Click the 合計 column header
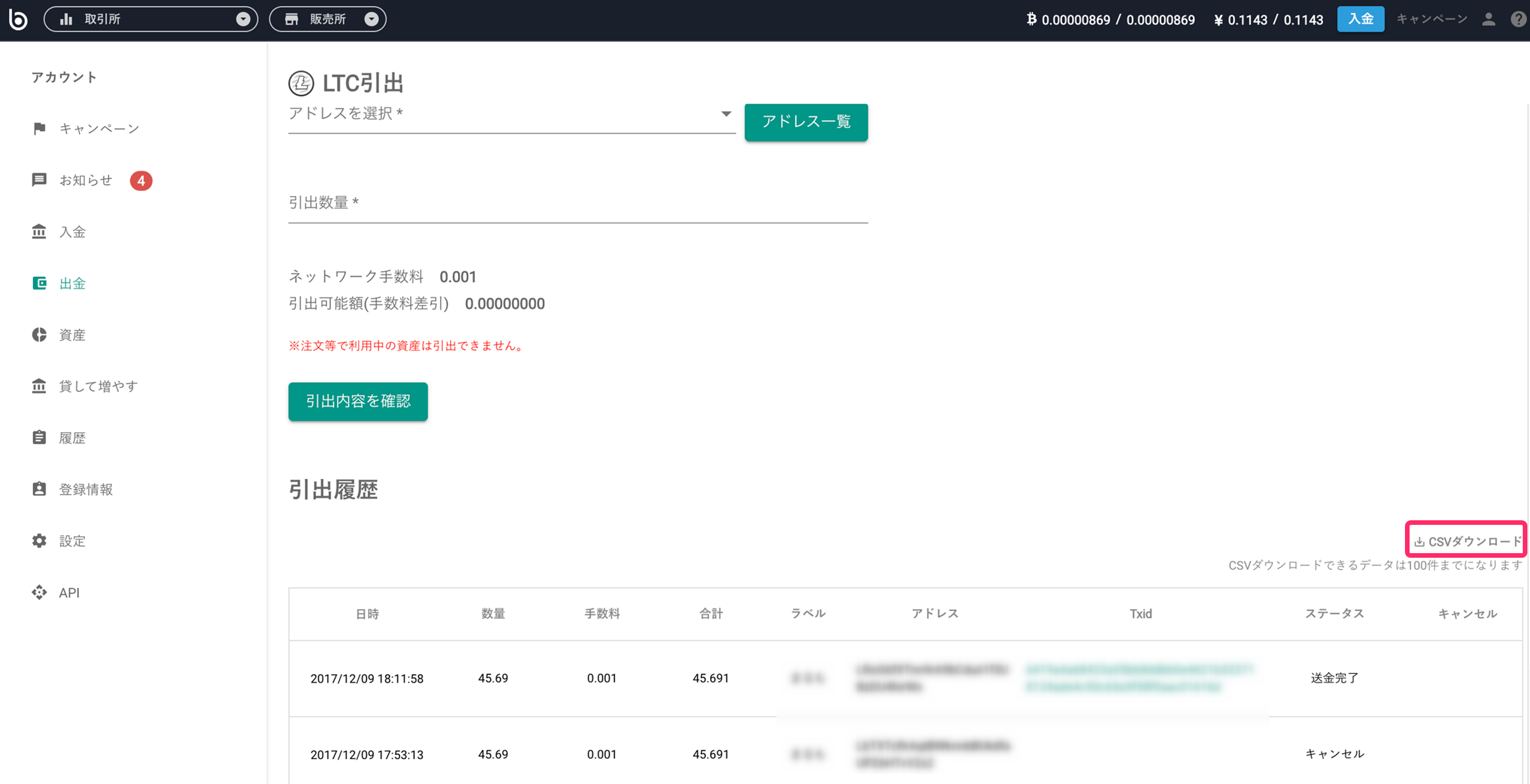 (711, 614)
